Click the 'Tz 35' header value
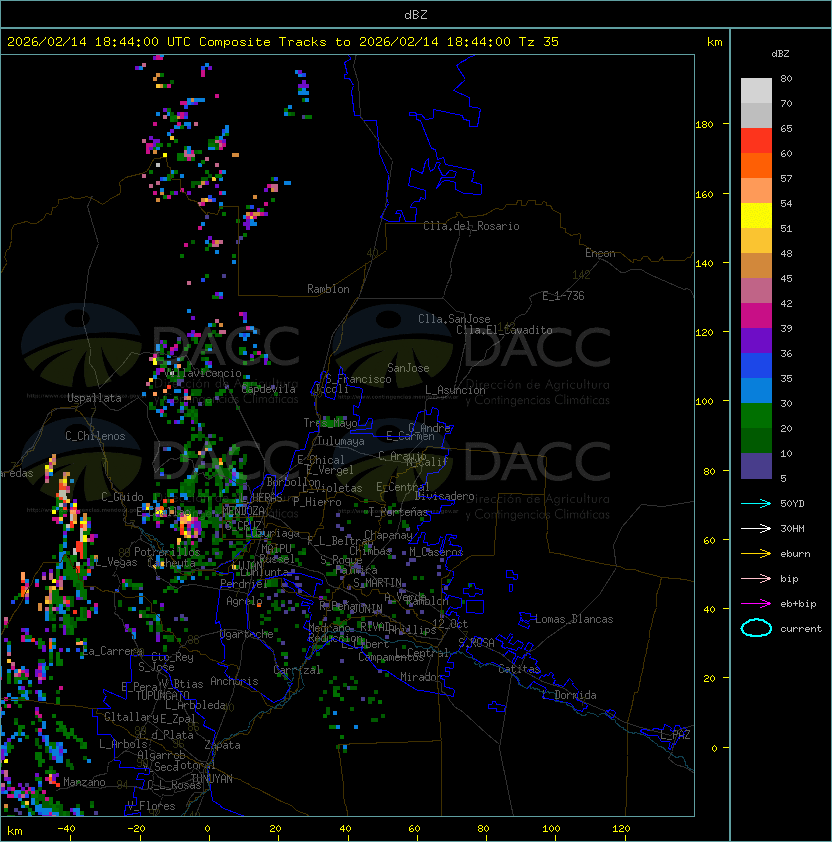The height and width of the screenshot is (842, 832). click(x=539, y=42)
